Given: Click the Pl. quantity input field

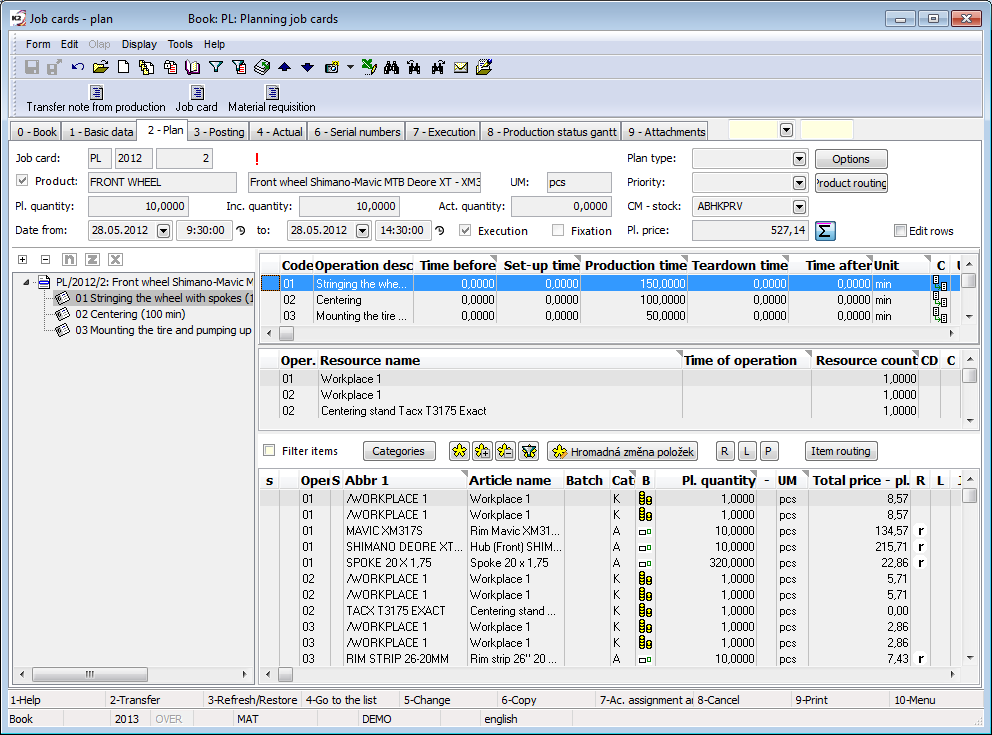Looking at the screenshot, I should coord(138,206).
